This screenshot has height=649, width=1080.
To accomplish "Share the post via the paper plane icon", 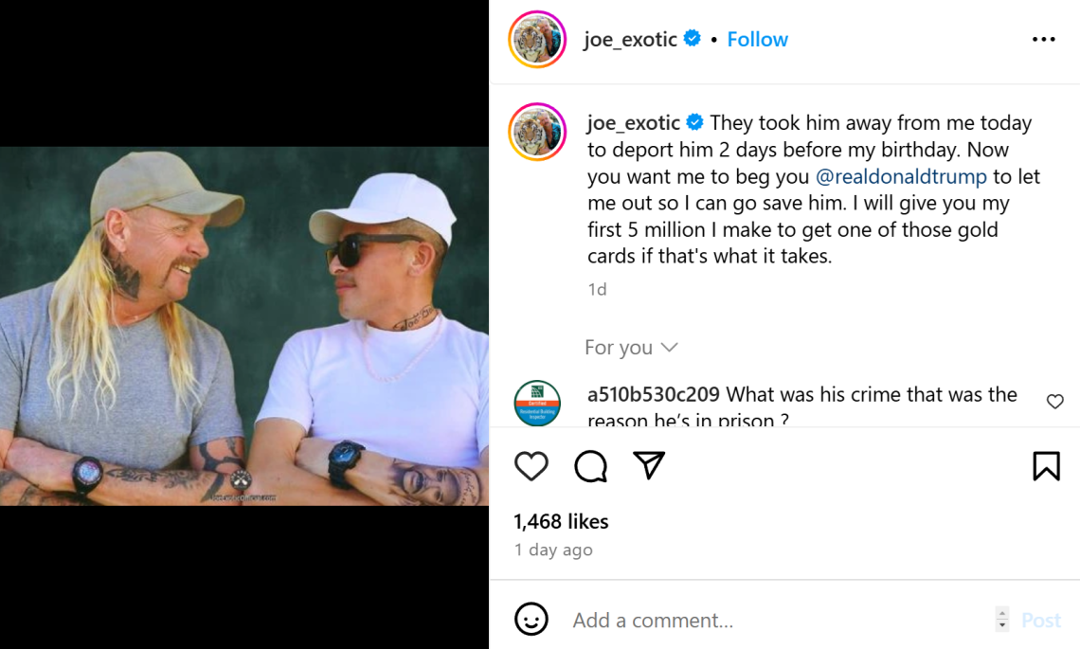I will tap(648, 466).
